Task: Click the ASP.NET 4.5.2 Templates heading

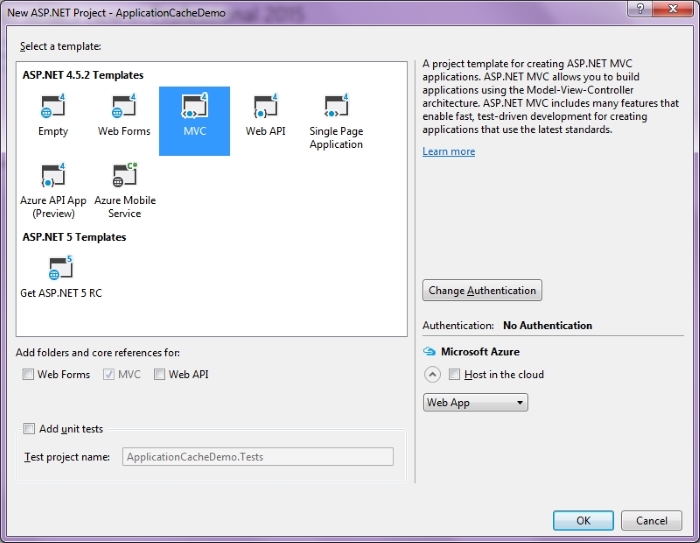Action: [x=83, y=75]
